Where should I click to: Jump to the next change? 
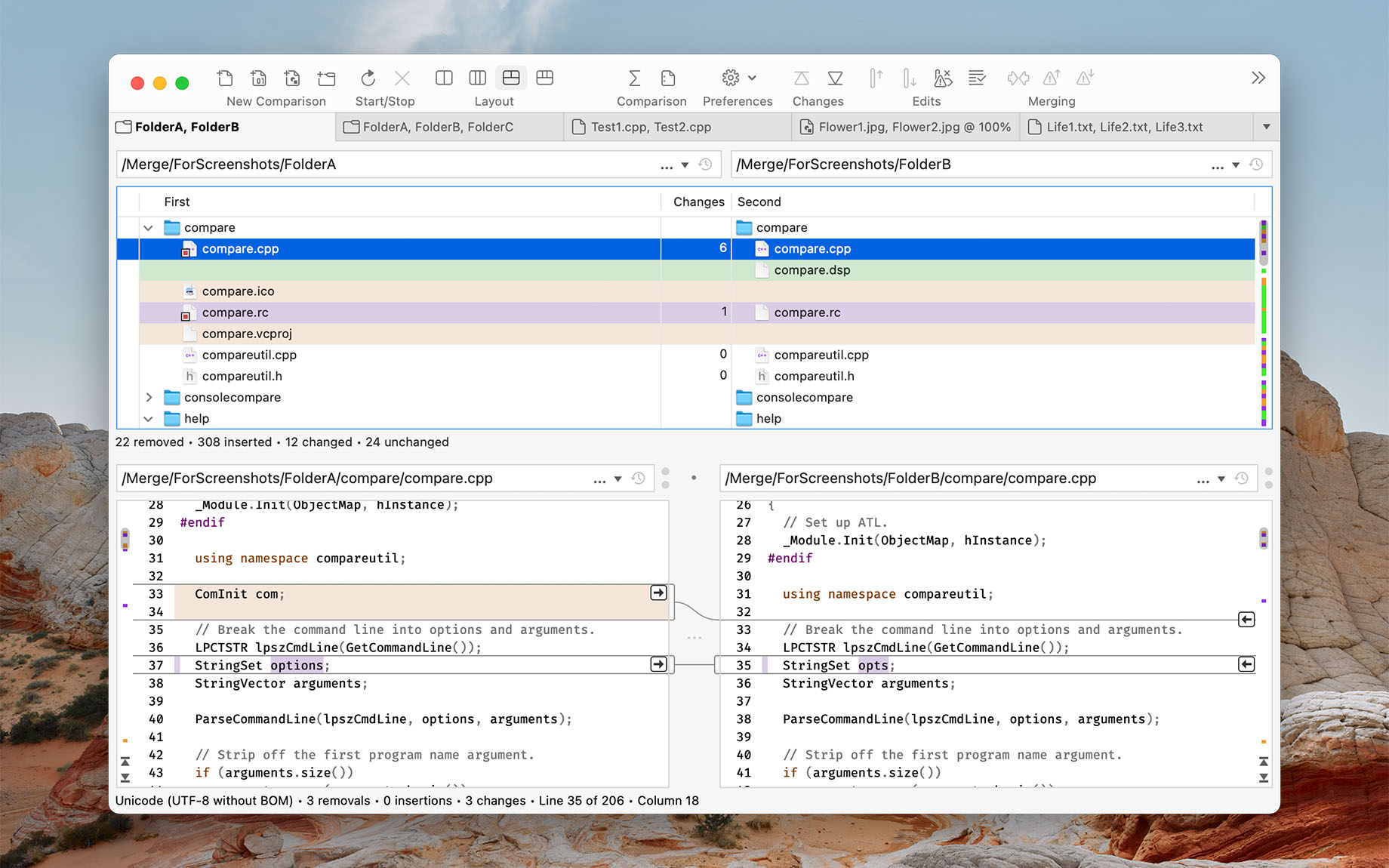[836, 78]
